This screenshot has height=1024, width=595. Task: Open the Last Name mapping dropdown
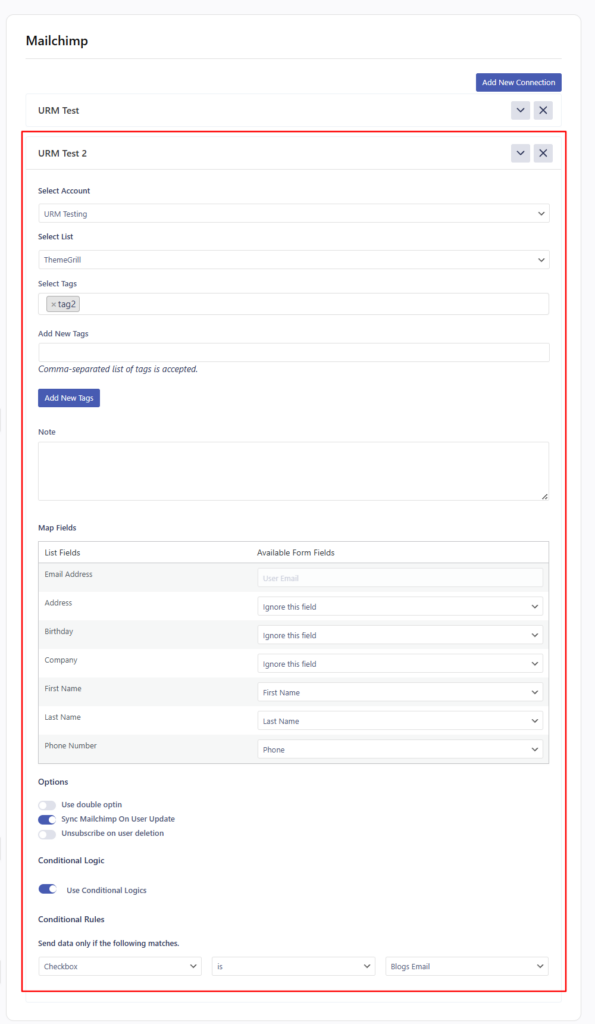pos(400,721)
